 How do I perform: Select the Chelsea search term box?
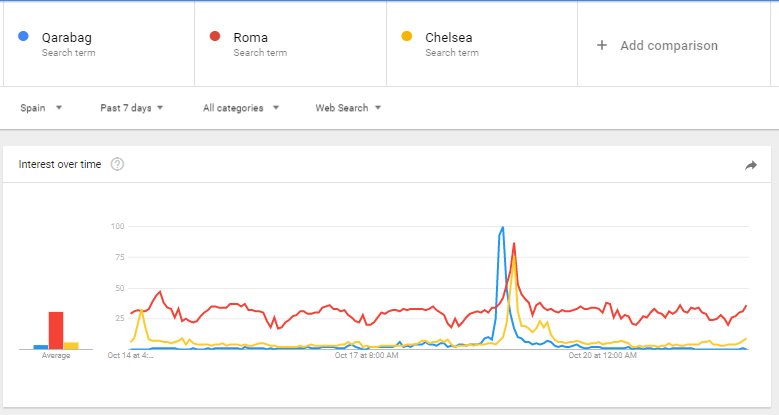tap(482, 44)
